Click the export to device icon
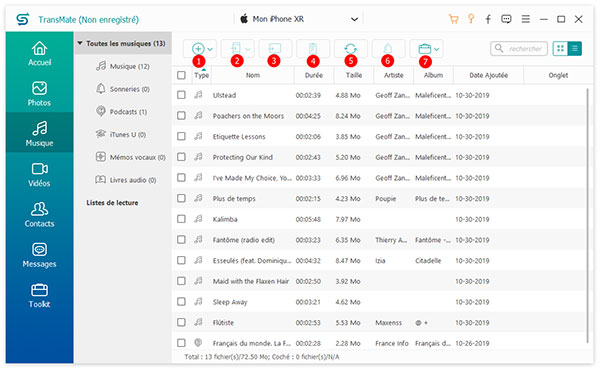This screenshot has width=600, height=370. 236,49
